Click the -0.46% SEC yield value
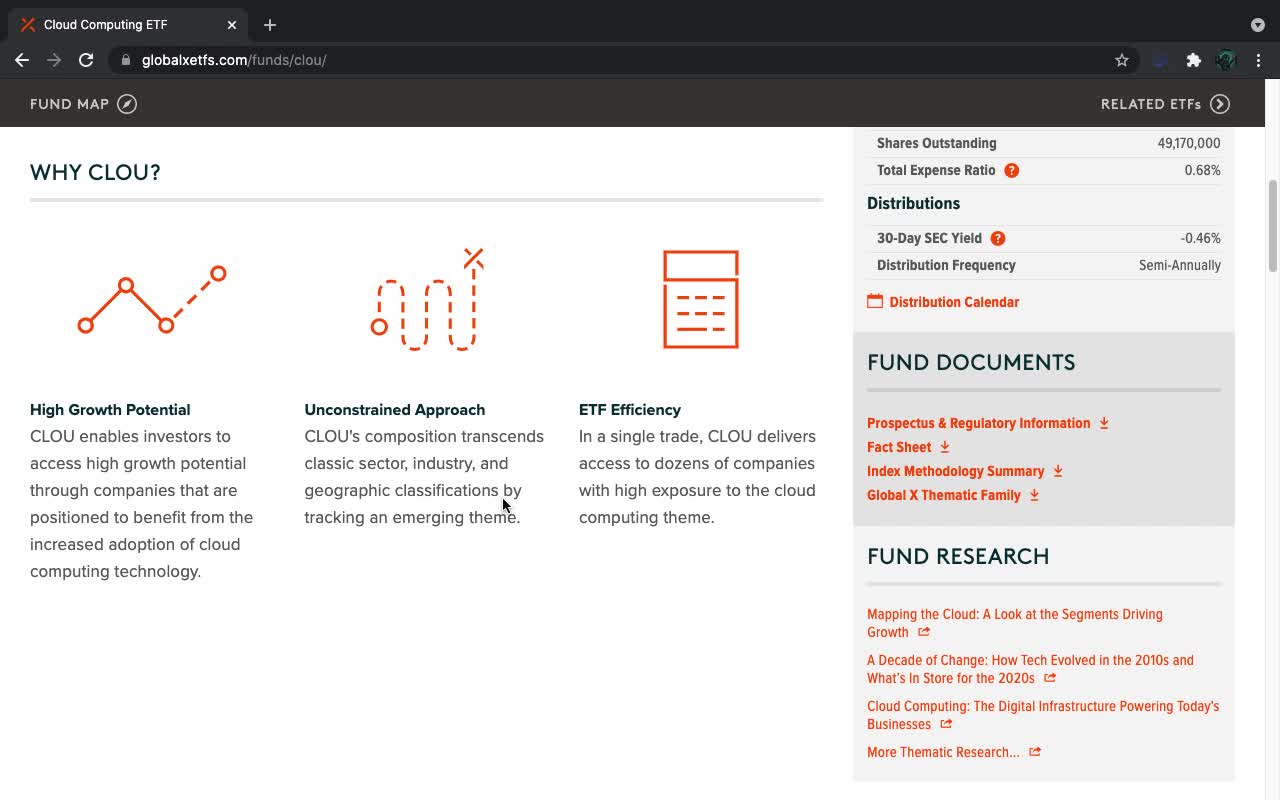This screenshot has width=1280, height=800. [1200, 238]
